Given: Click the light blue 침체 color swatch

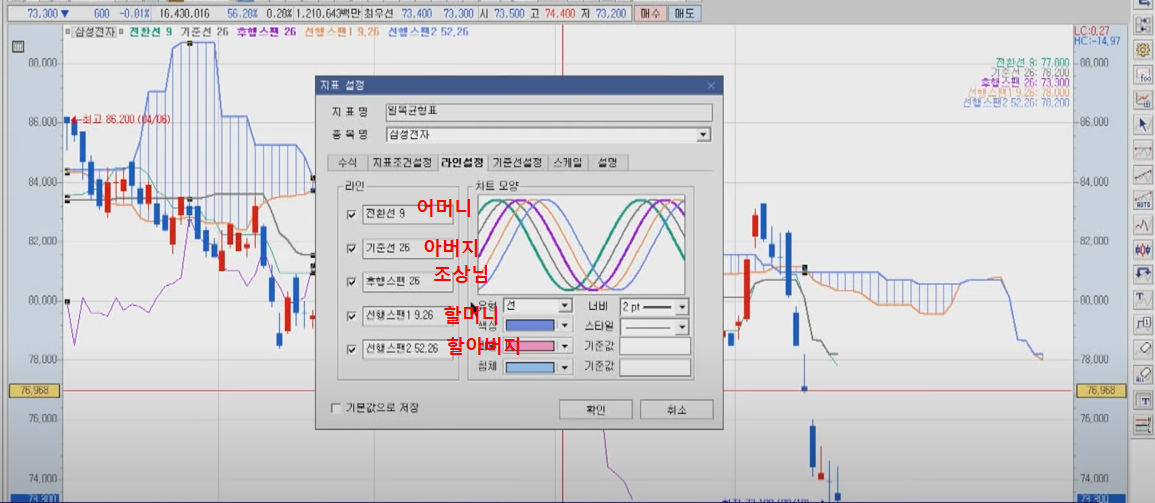Looking at the screenshot, I should click(530, 367).
